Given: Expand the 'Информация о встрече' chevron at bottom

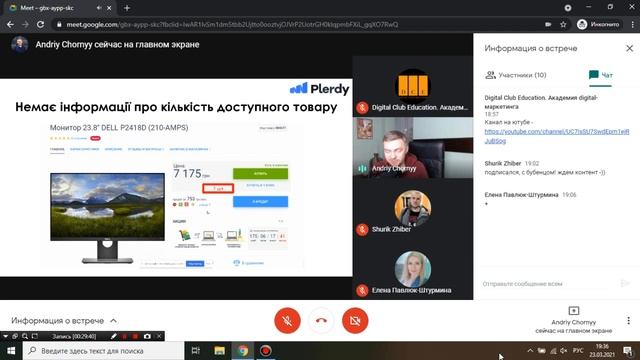Looking at the screenshot, I should click(x=113, y=320).
